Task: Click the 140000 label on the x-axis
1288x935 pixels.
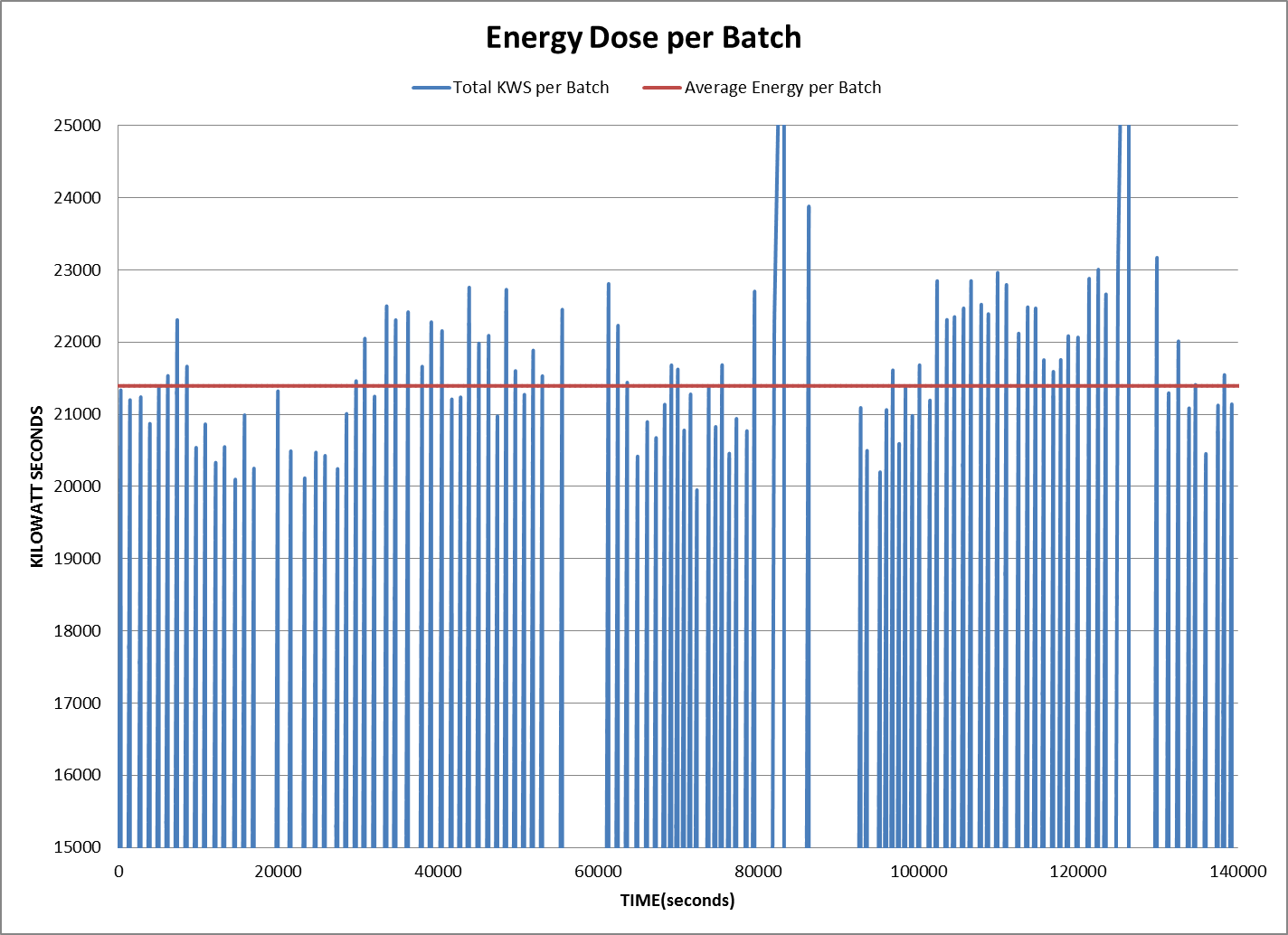Action: click(x=1237, y=871)
